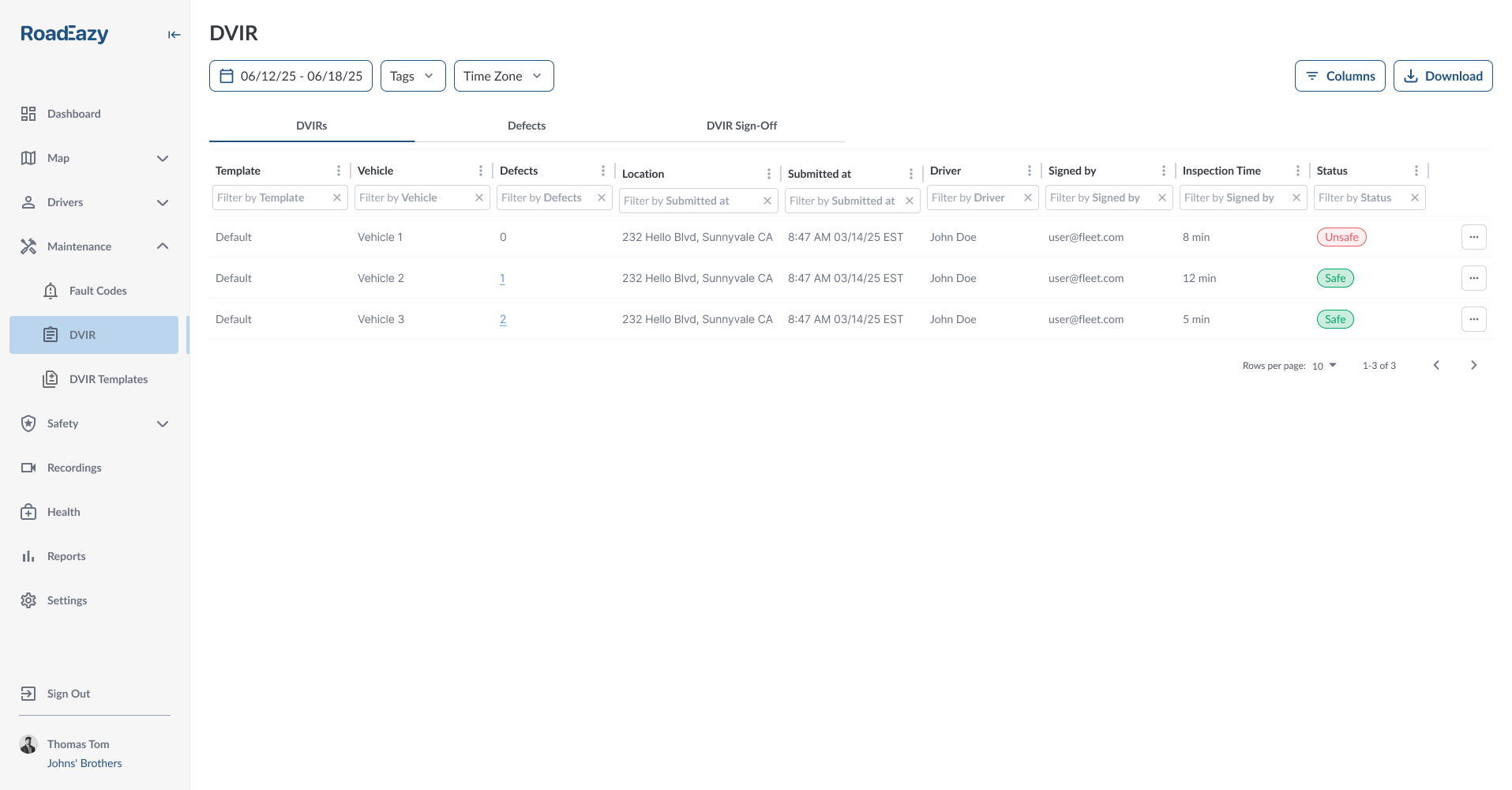Collapse the Maintenance menu section
This screenshot has width=1512, height=790.
click(x=163, y=246)
